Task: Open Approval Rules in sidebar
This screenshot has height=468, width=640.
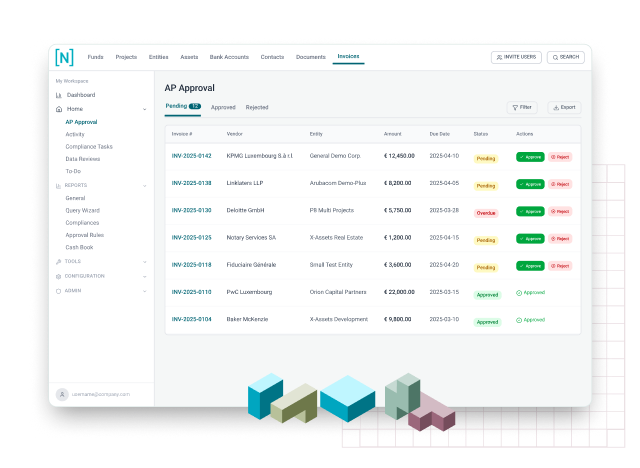Action: pos(84,235)
